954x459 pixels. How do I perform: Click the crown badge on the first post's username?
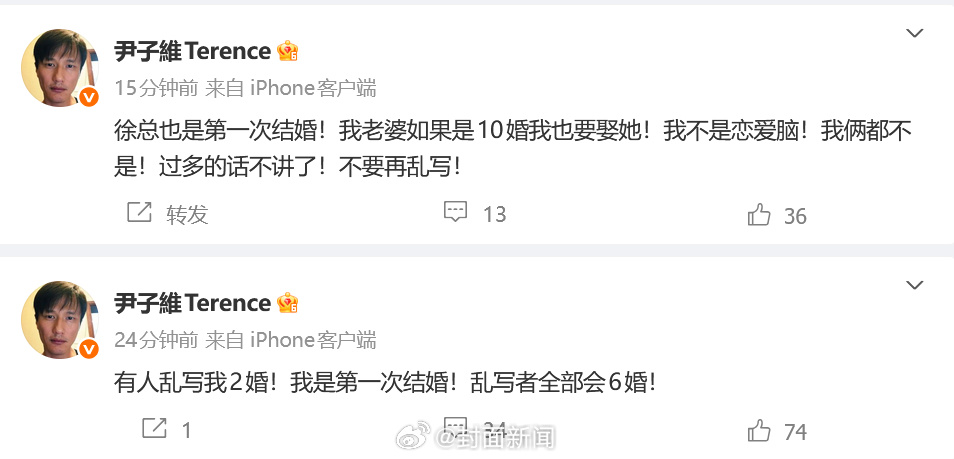(x=288, y=52)
